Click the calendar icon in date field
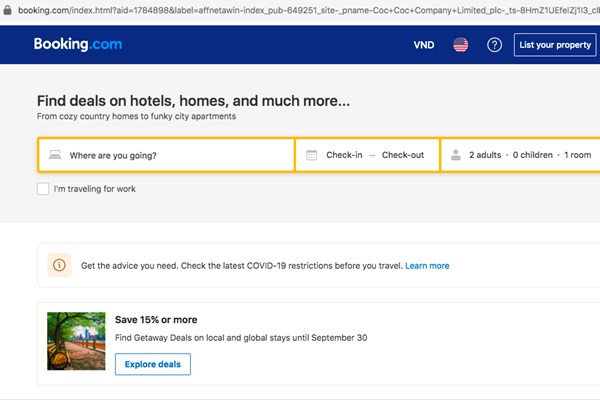 [311, 155]
